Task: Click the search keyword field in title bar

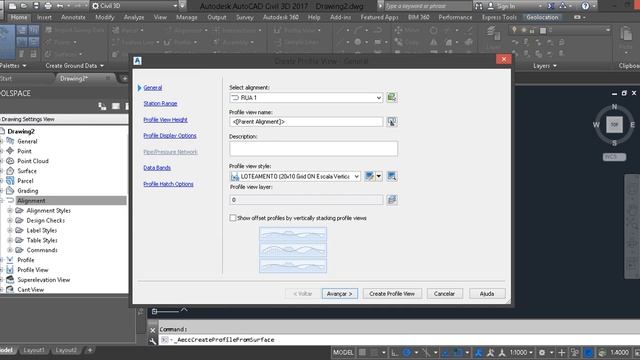Action: pos(428,6)
